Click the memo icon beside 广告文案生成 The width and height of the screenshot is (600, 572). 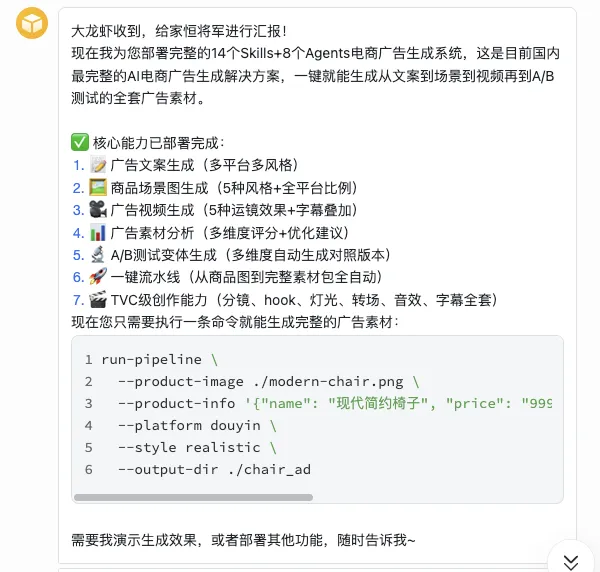tap(98, 165)
